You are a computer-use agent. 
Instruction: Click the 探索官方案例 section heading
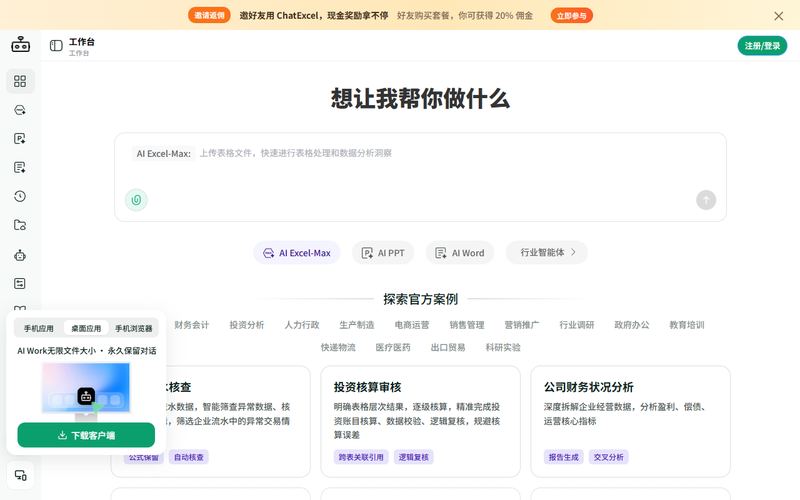pyautogui.click(x=421, y=299)
